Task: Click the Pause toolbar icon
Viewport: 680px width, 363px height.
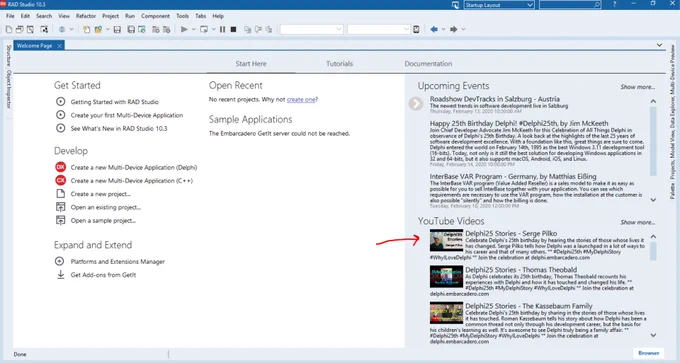Action: [222, 29]
